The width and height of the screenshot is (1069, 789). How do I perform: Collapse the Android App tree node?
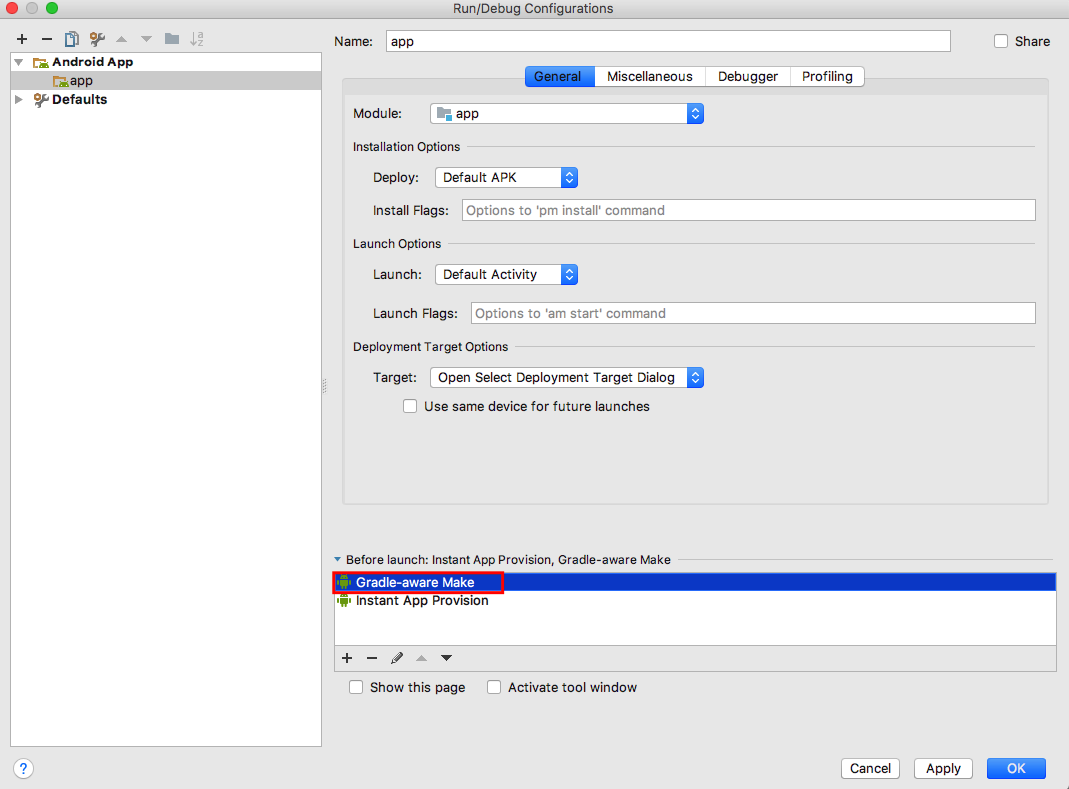coord(19,62)
